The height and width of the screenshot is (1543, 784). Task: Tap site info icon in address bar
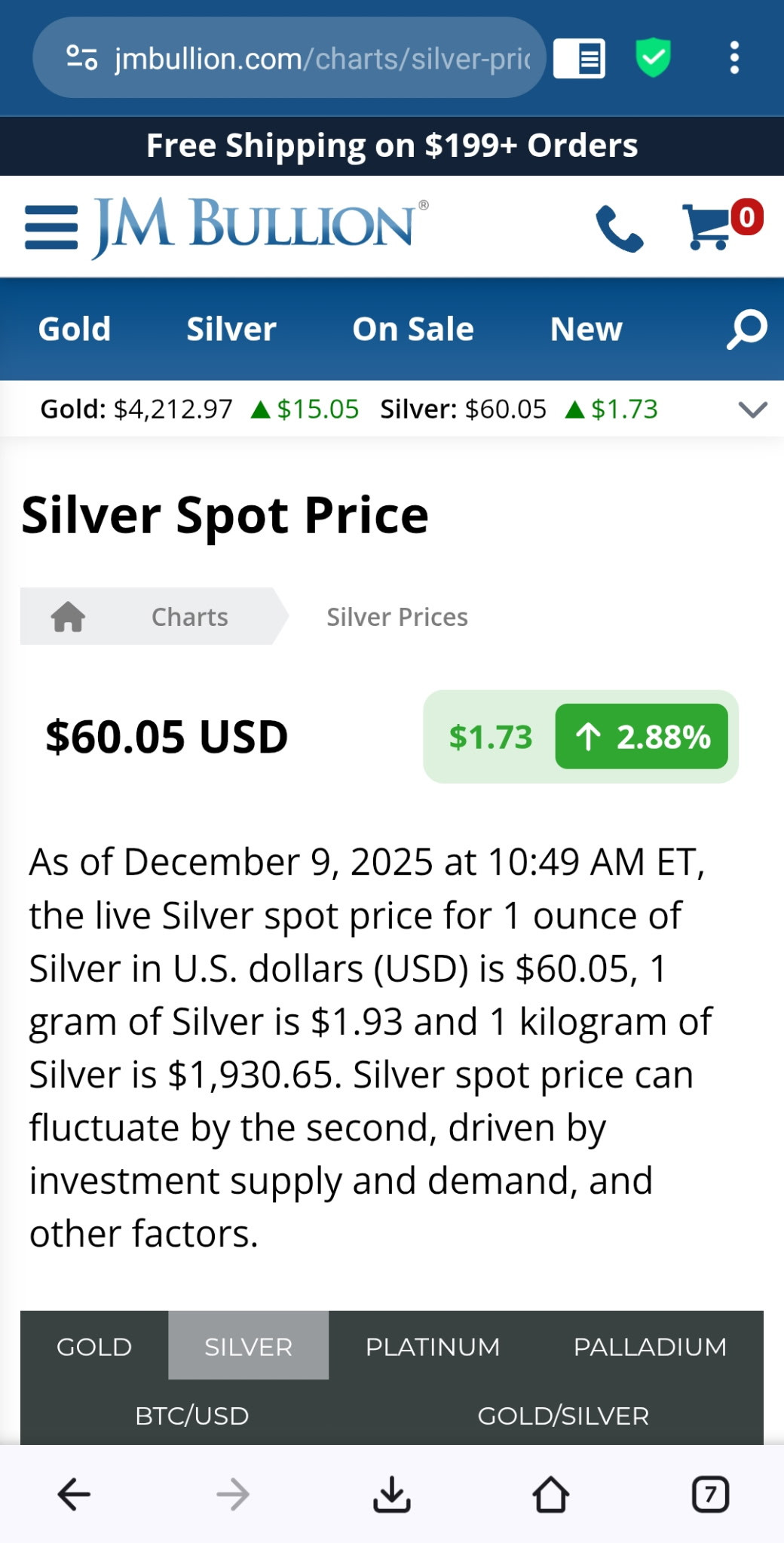[x=81, y=58]
